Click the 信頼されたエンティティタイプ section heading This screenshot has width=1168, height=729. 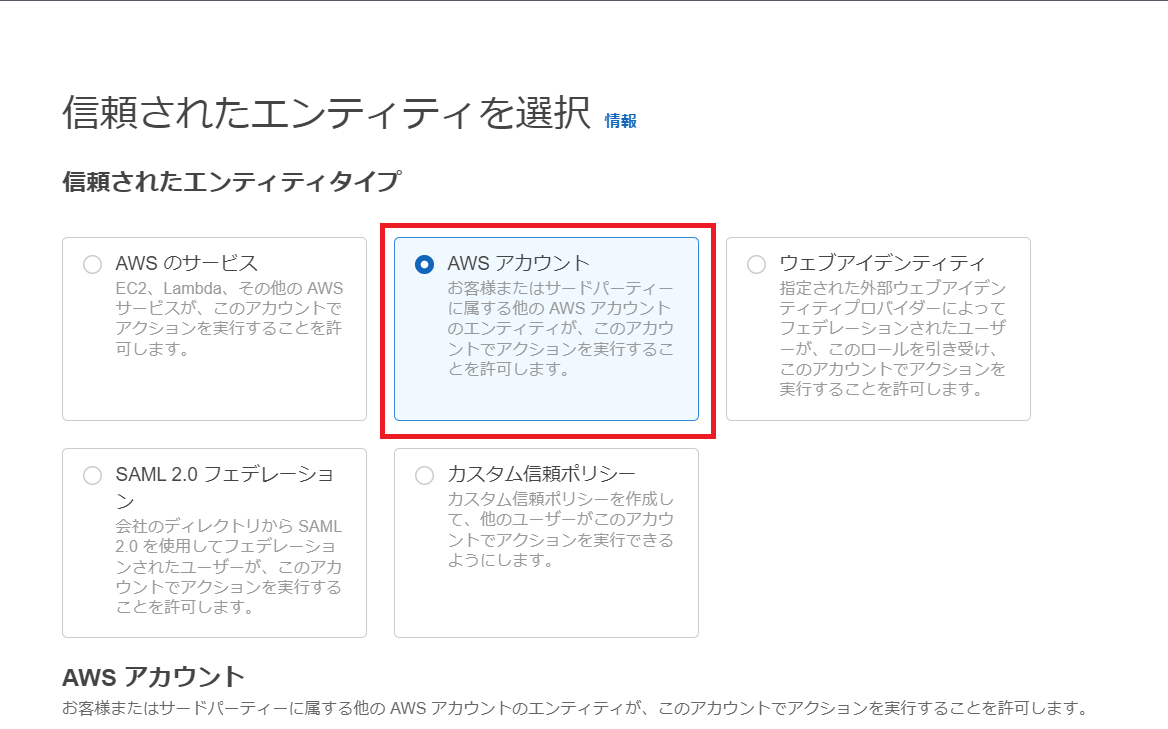pos(232,181)
